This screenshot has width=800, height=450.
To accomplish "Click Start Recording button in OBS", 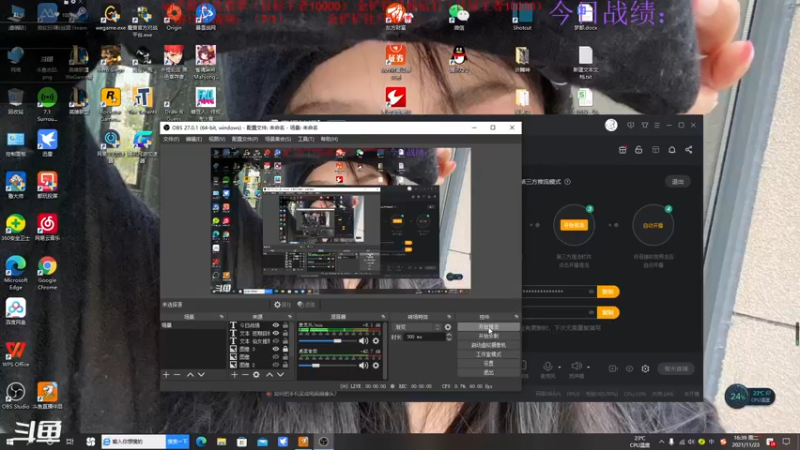I will (x=488, y=336).
